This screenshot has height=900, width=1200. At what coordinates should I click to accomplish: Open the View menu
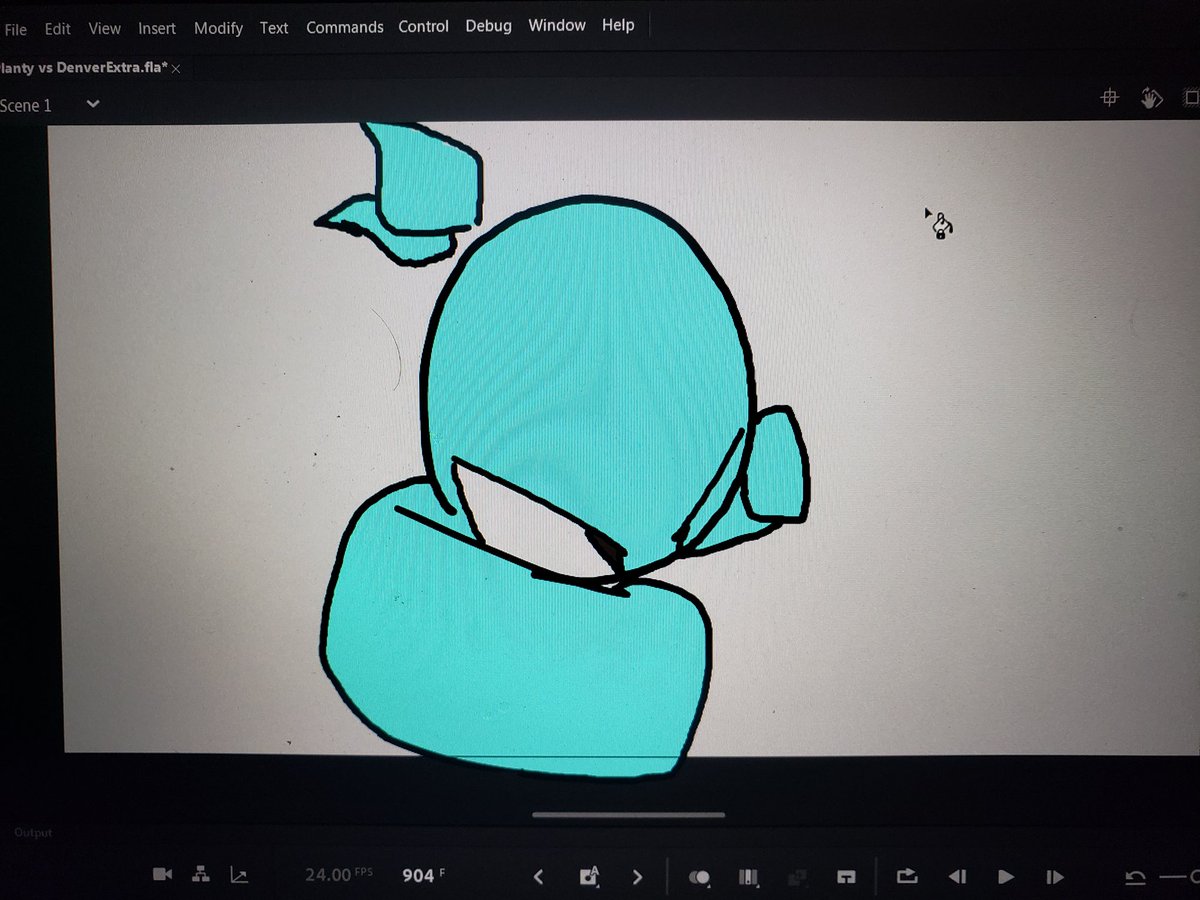pyautogui.click(x=104, y=28)
